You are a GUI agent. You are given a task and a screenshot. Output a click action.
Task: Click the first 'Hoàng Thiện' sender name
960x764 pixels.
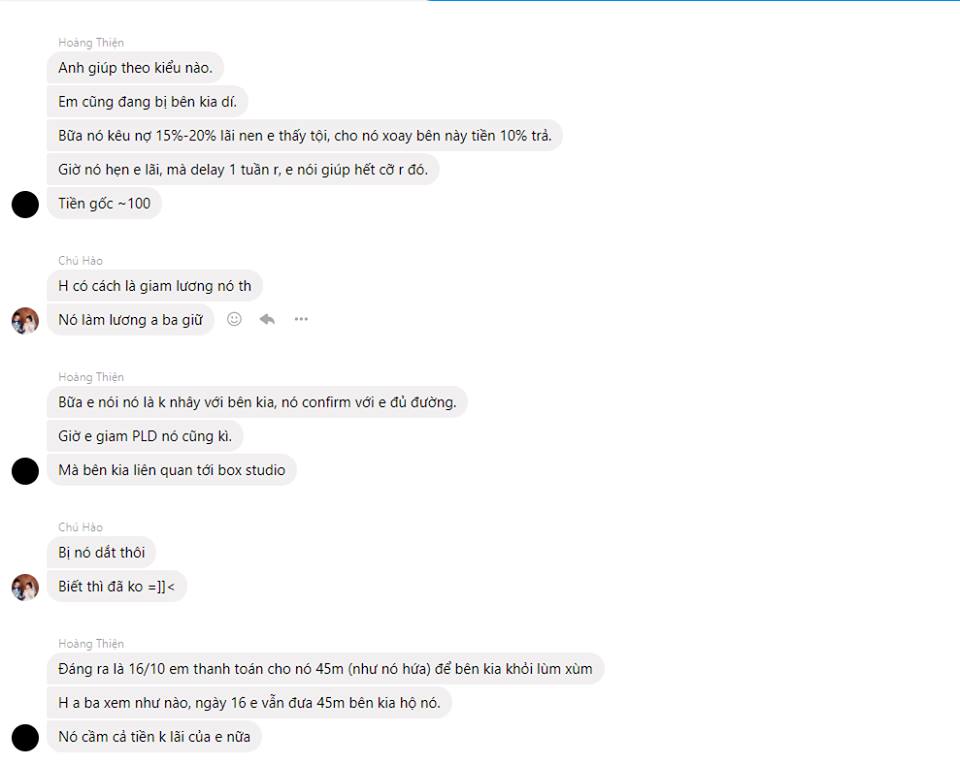click(91, 42)
